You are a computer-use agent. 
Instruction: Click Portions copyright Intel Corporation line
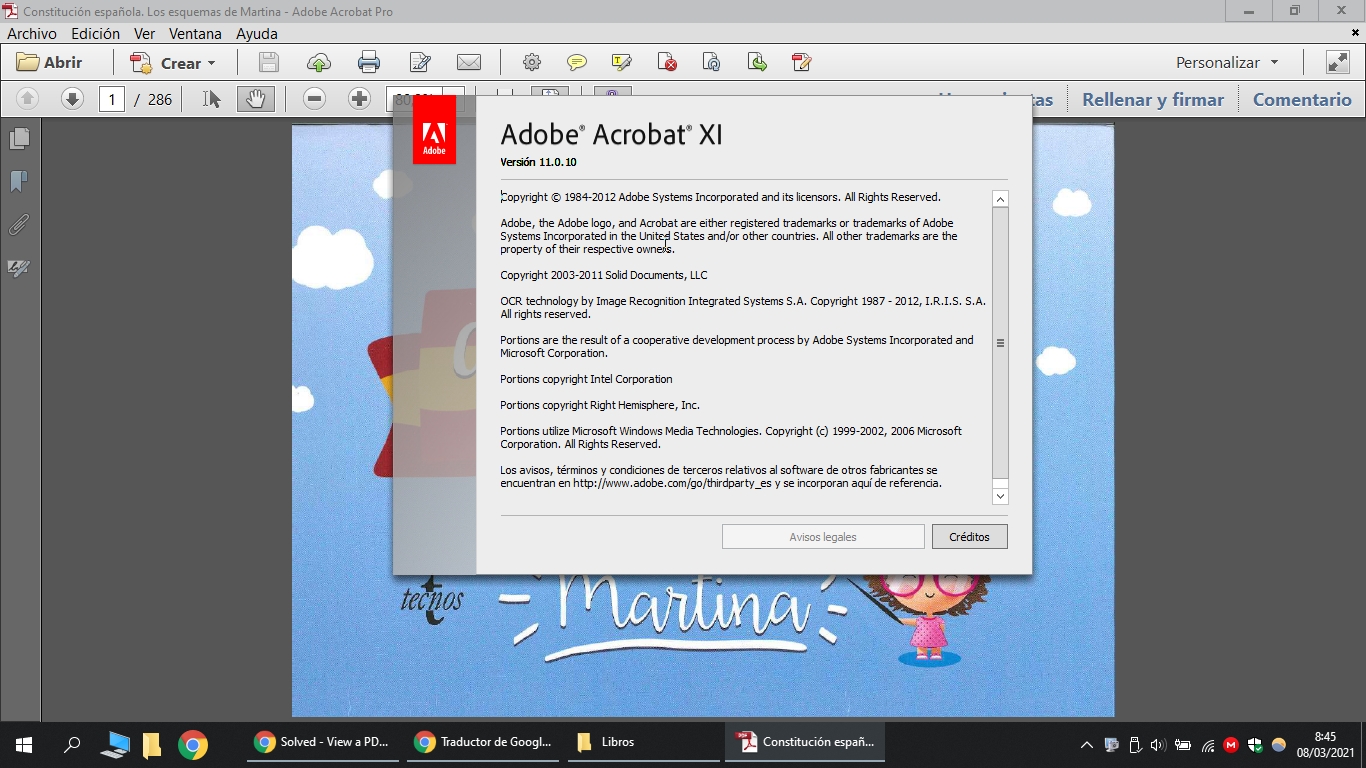(586, 379)
